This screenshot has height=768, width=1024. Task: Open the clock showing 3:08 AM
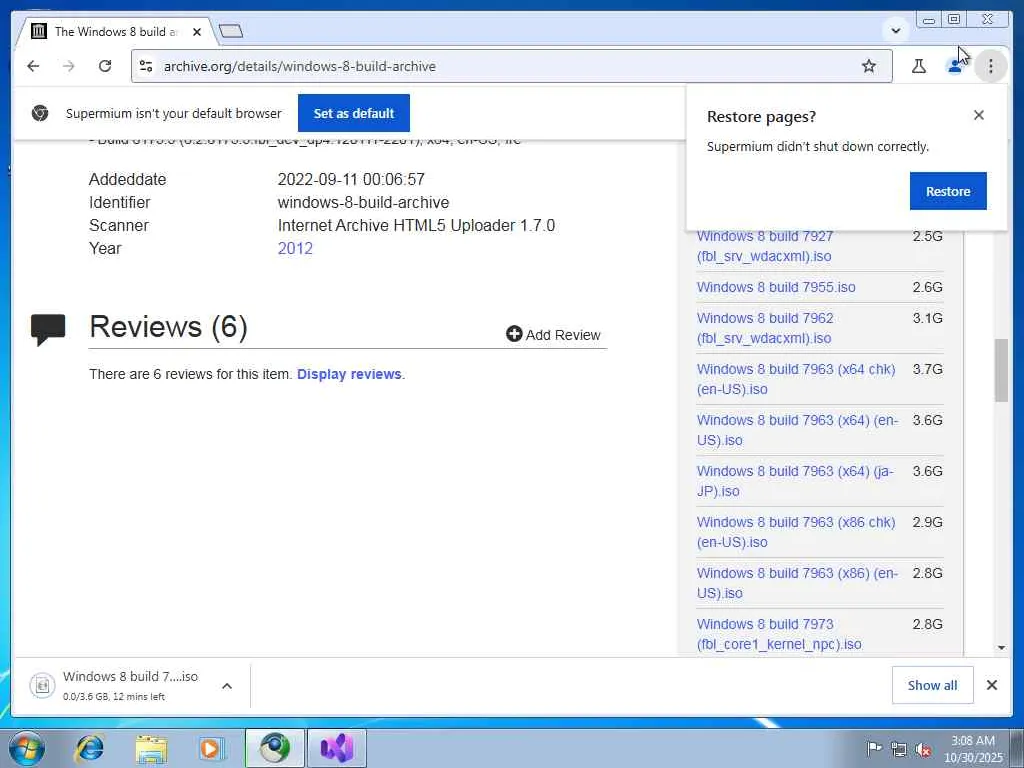pos(973,749)
